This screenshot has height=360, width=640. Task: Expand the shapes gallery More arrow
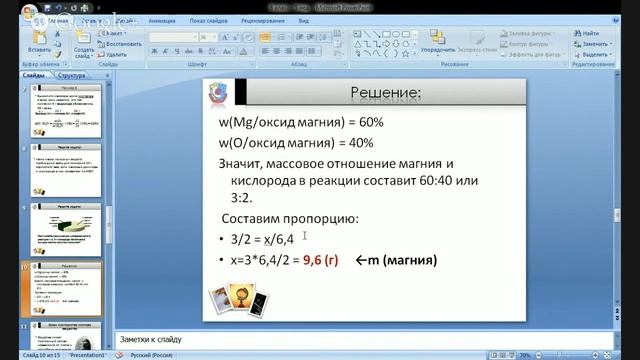(x=415, y=53)
